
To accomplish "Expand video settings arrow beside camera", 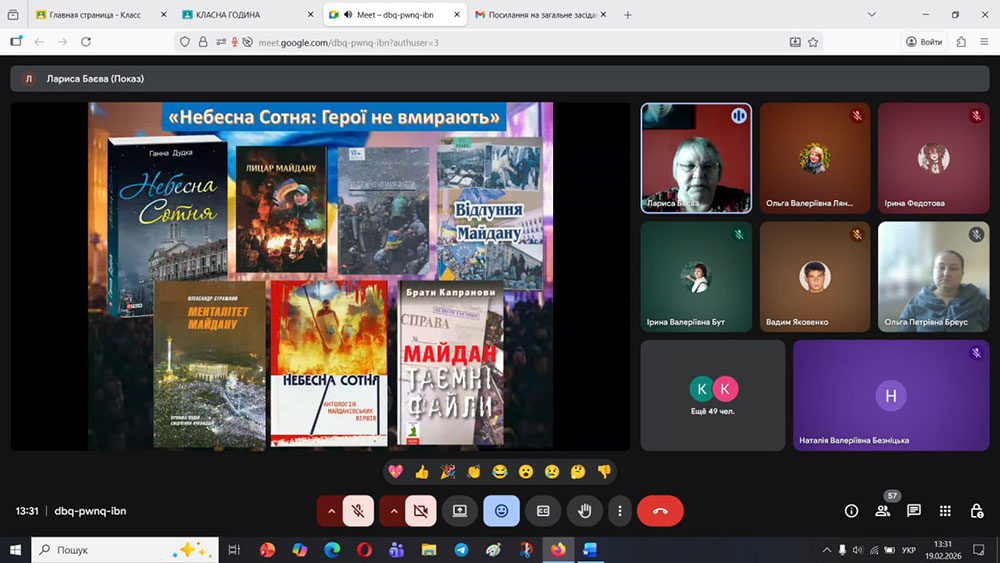I will coord(393,511).
